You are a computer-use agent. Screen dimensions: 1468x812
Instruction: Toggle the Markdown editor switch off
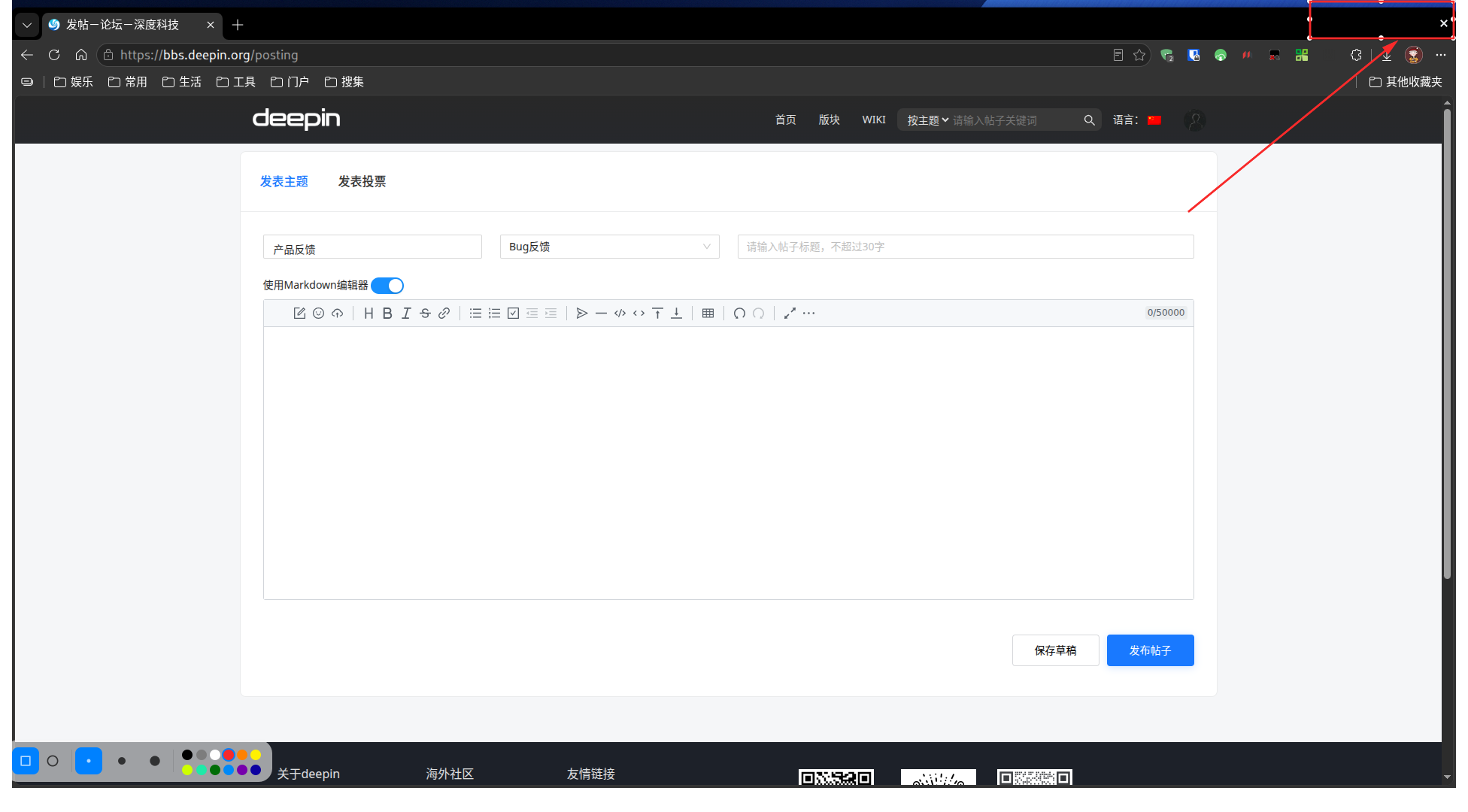coord(387,286)
